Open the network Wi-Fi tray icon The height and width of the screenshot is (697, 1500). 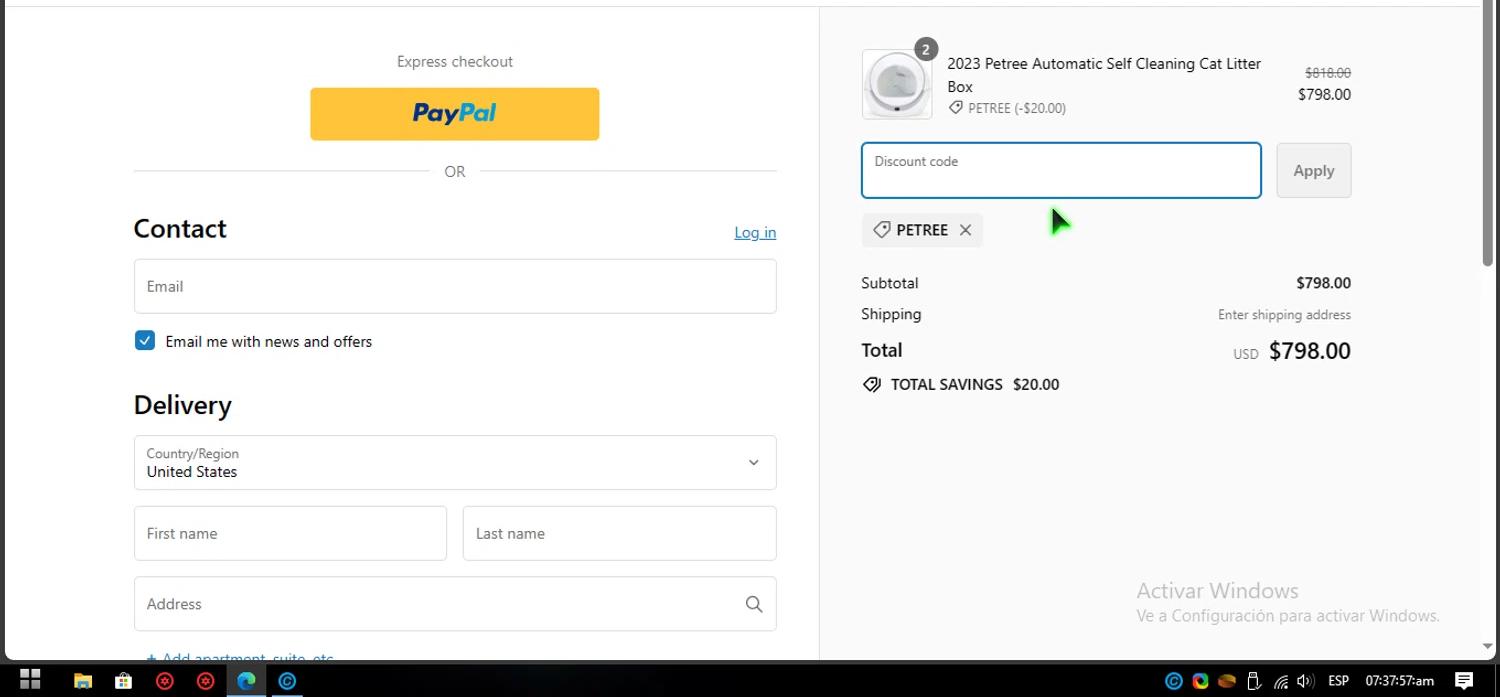tap(1281, 682)
